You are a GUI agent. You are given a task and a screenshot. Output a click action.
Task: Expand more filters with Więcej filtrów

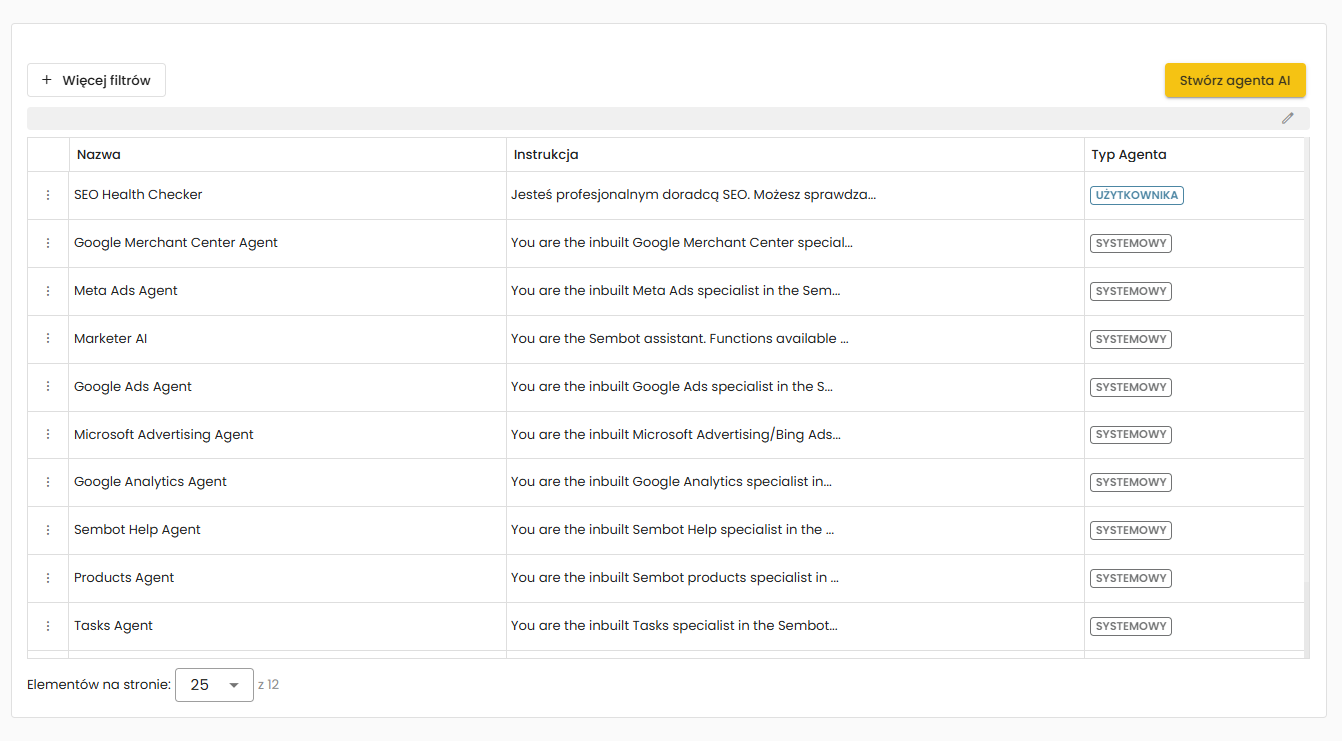click(x=96, y=80)
